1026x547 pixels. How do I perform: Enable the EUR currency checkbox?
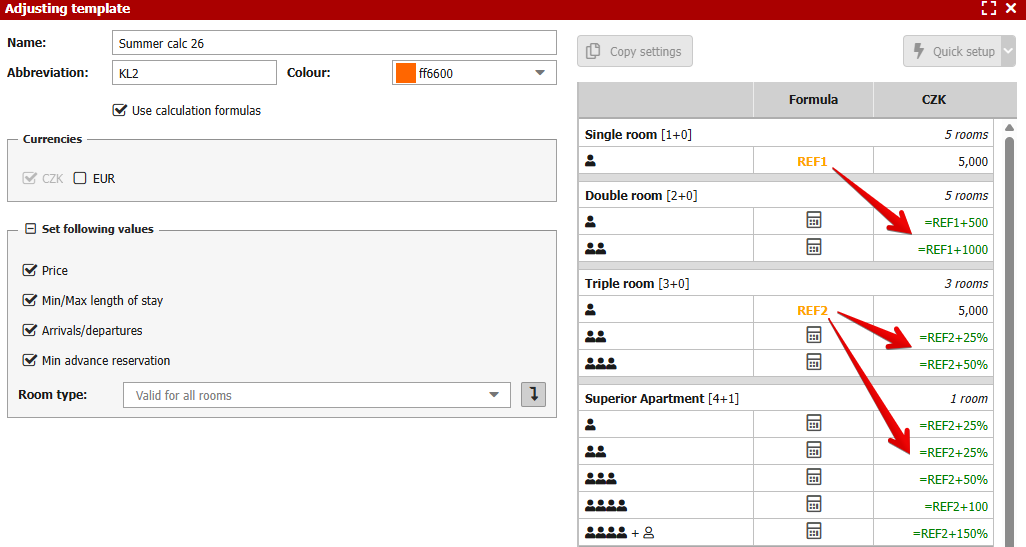tap(80, 178)
